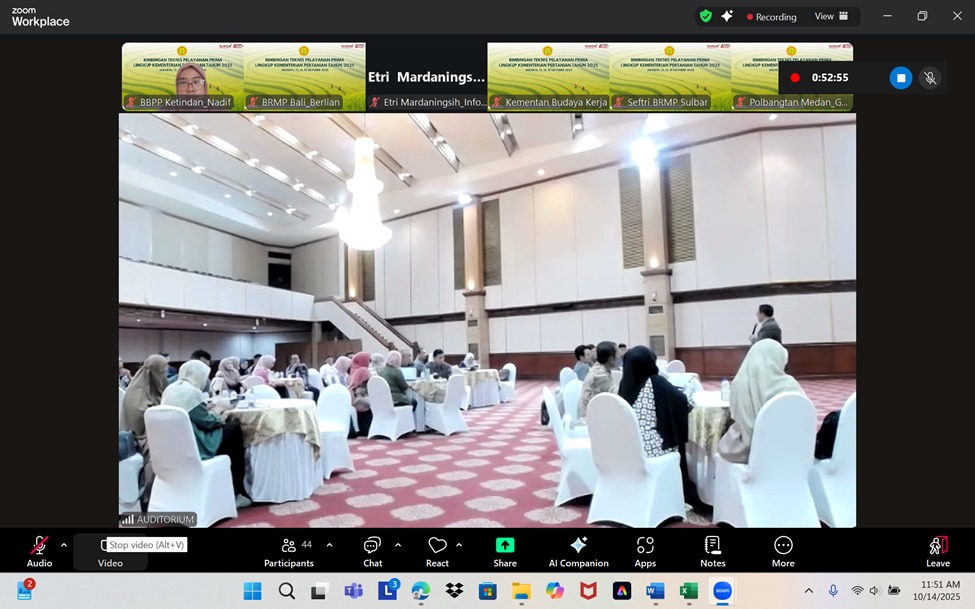Open the View layout menu

tap(831, 16)
